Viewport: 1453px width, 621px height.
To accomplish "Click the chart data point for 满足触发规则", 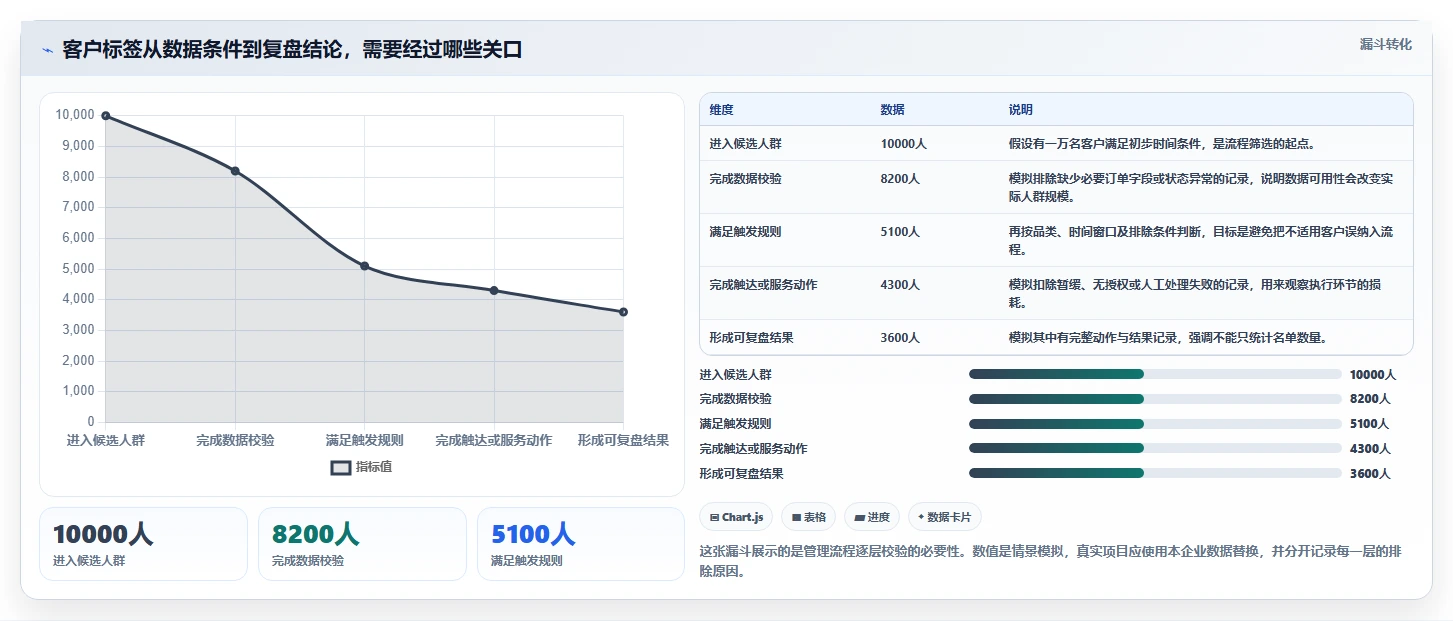I will click(365, 266).
